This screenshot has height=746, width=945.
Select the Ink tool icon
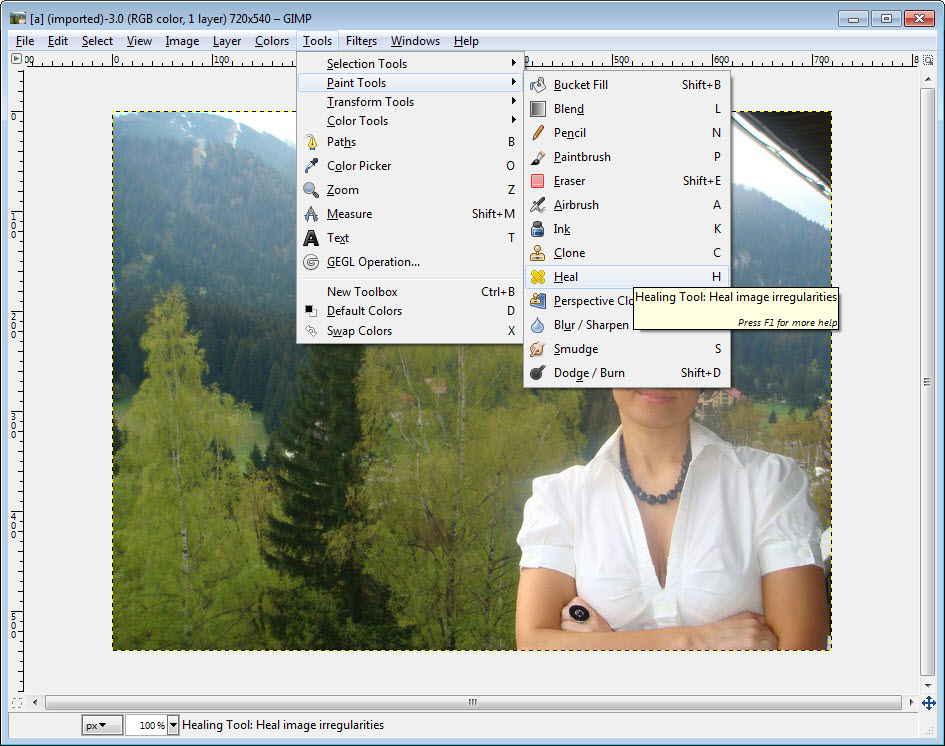pos(538,229)
